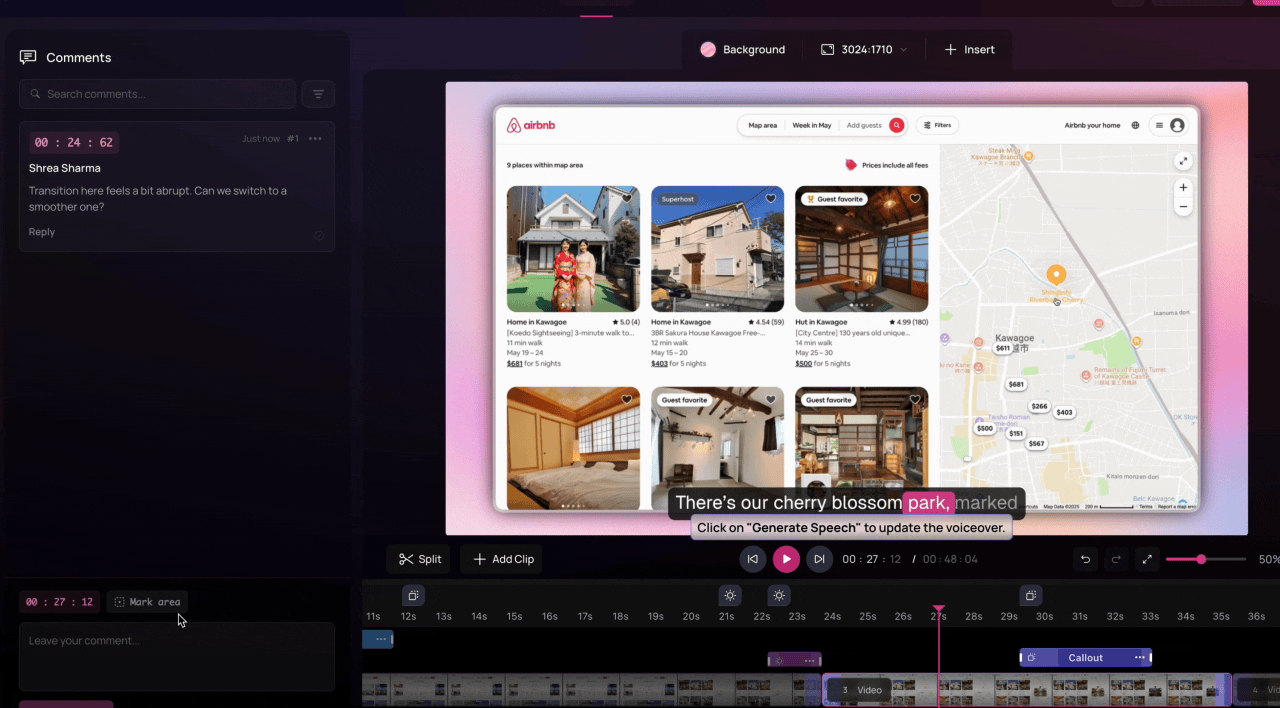Viewport: 1280px width, 708px height.
Task: Select the Split scissors tool
Action: [x=419, y=559]
